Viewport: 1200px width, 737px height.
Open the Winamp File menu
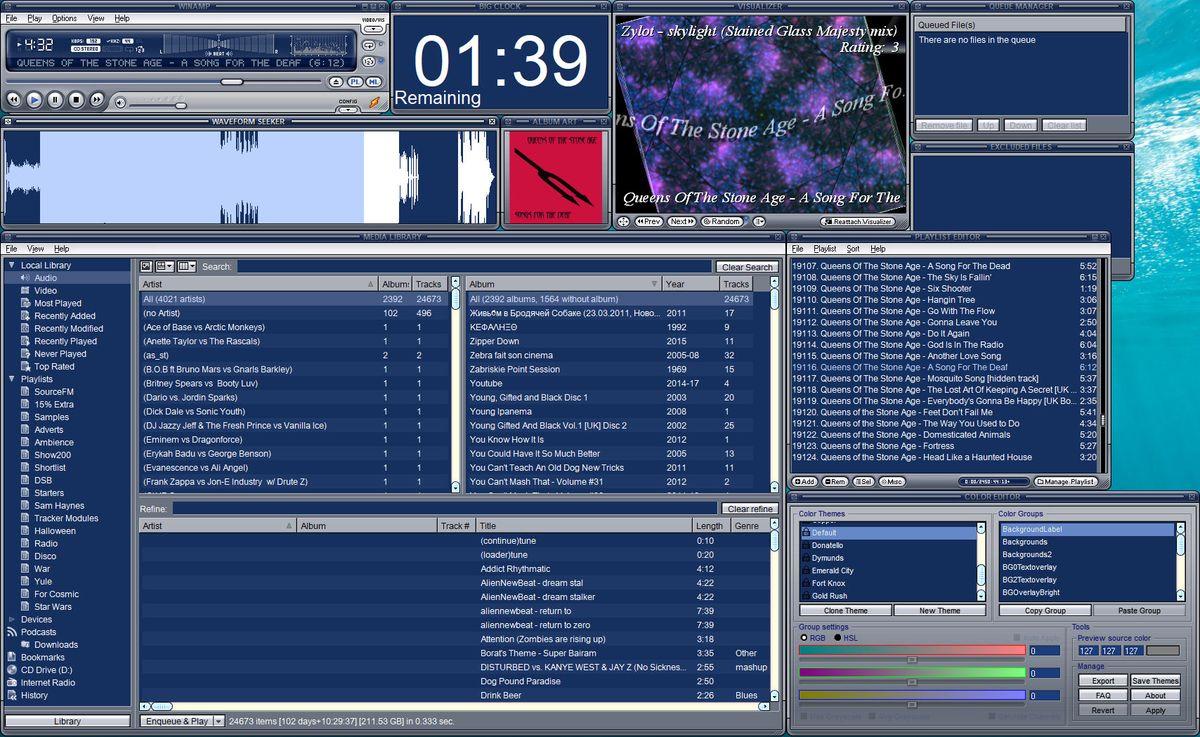coord(11,18)
